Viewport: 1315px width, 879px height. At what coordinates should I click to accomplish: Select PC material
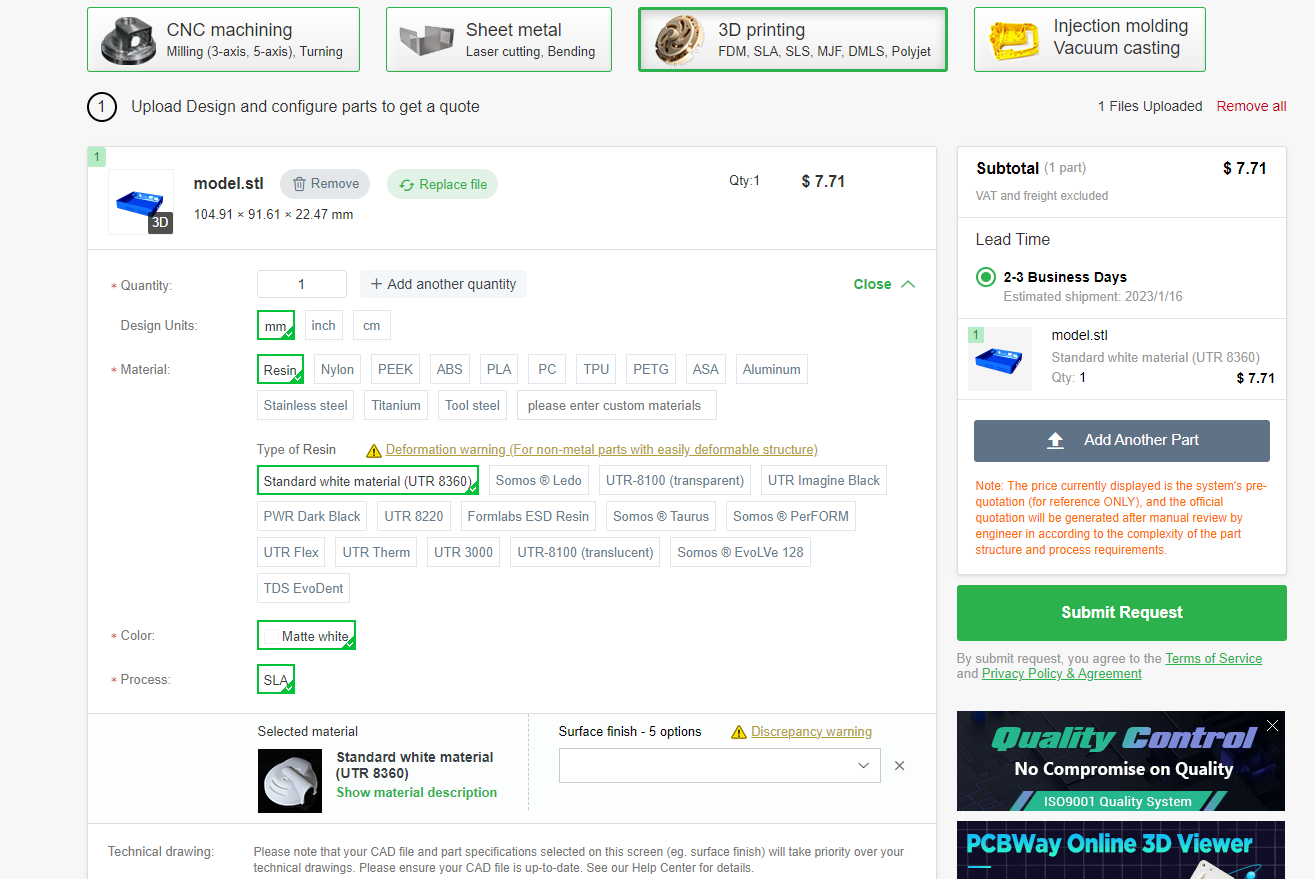[547, 370]
